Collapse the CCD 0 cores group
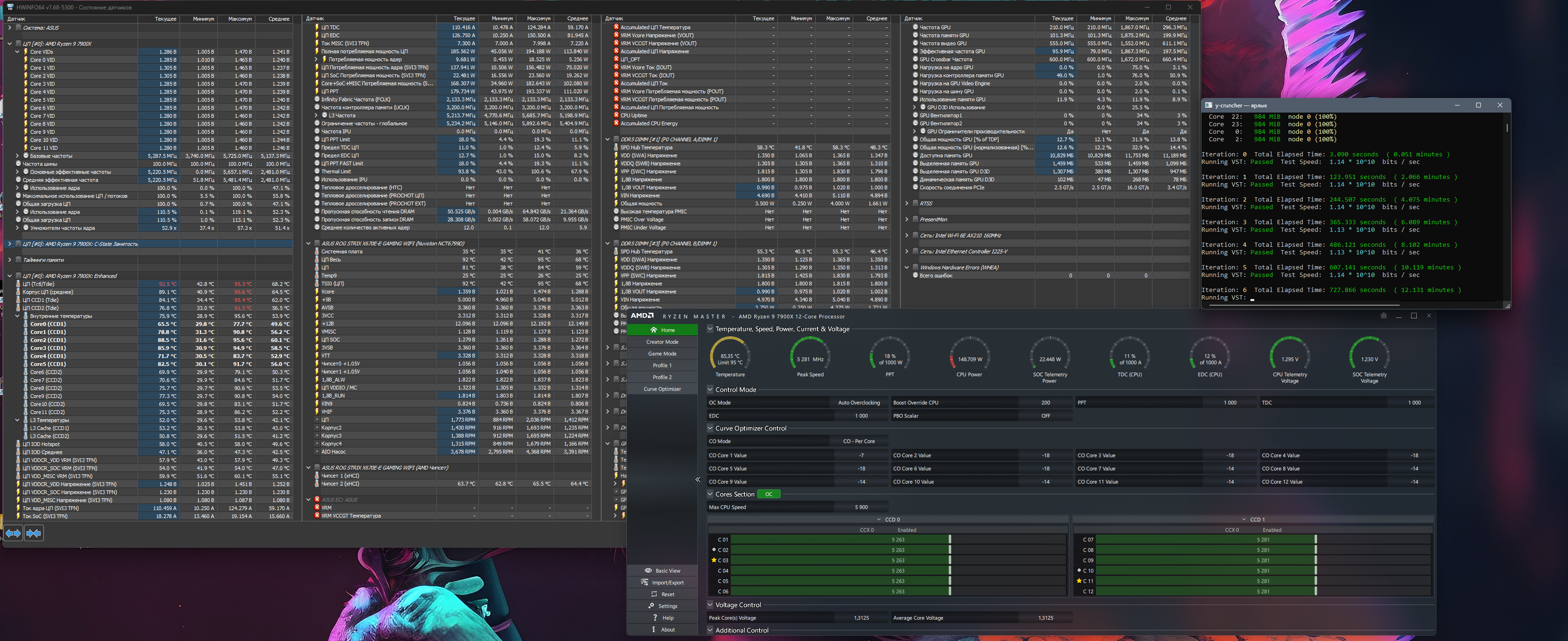Screen dimensions: 1568x641 click(x=879, y=519)
